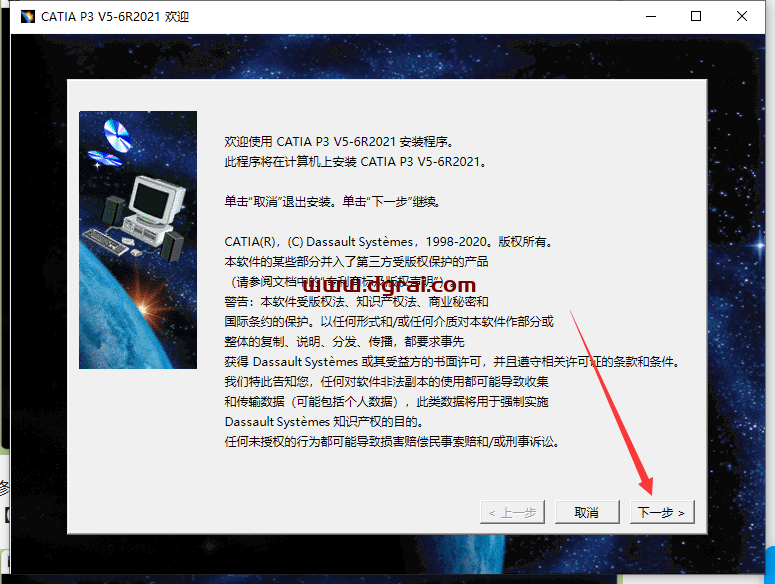
Task: Click the disabled 上一步 (Back) button
Action: (512, 512)
